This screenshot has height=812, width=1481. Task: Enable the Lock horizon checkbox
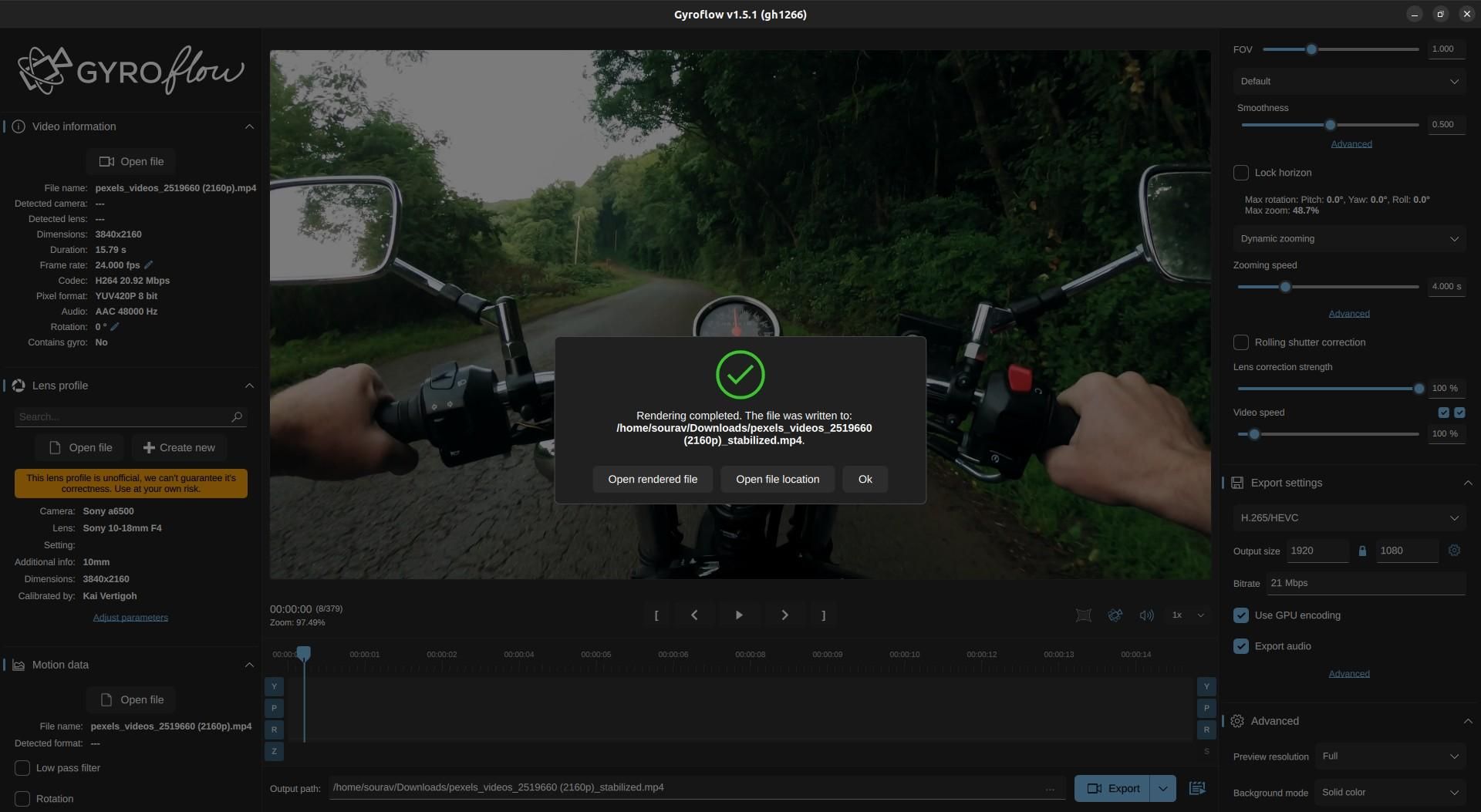1240,172
